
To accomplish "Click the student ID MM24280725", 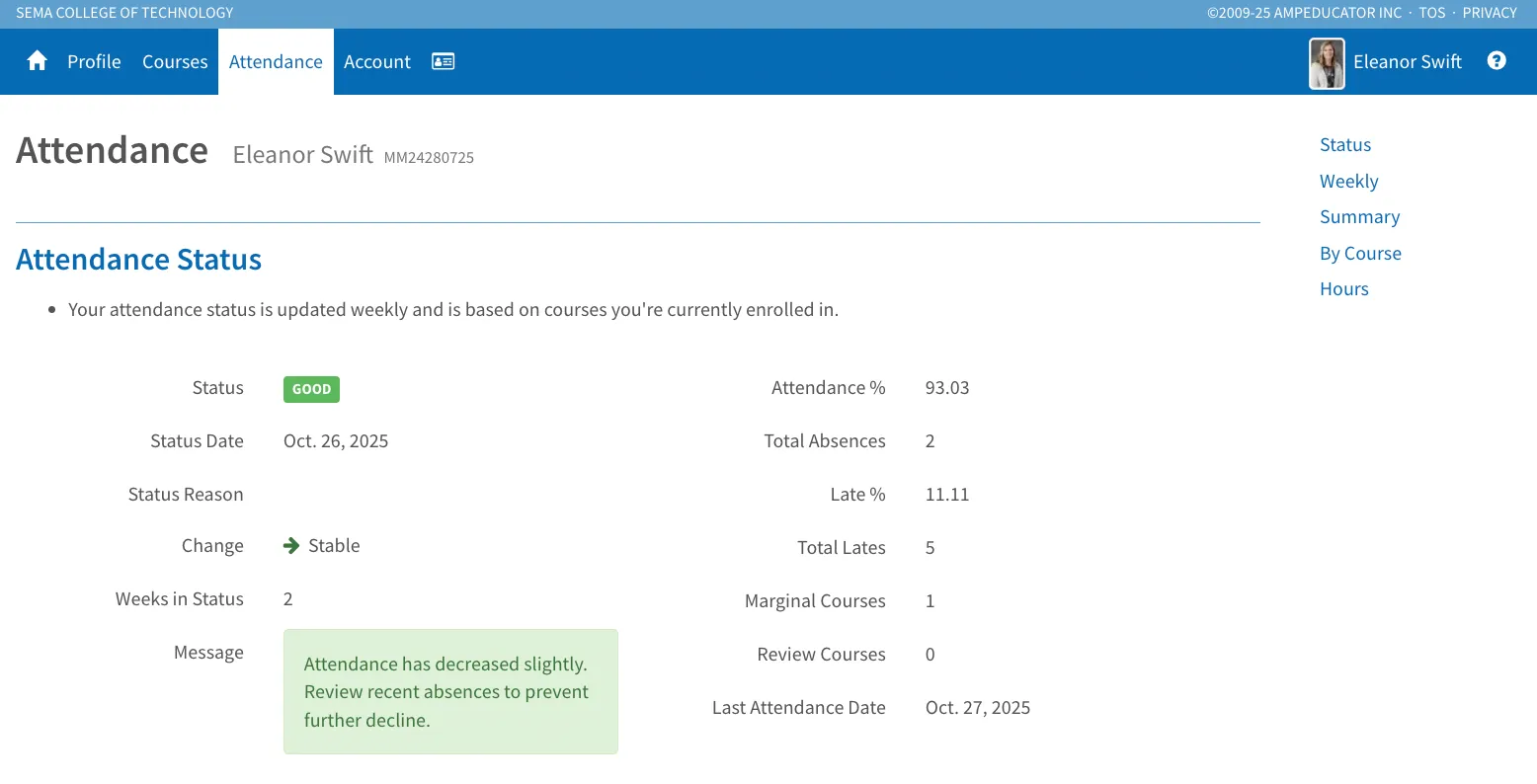I will point(429,158).
